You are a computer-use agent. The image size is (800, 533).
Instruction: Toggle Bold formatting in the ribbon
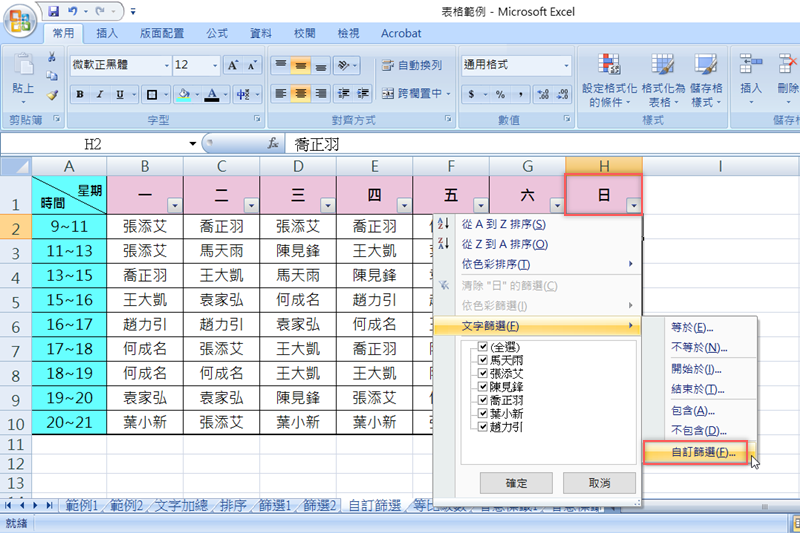[80, 95]
